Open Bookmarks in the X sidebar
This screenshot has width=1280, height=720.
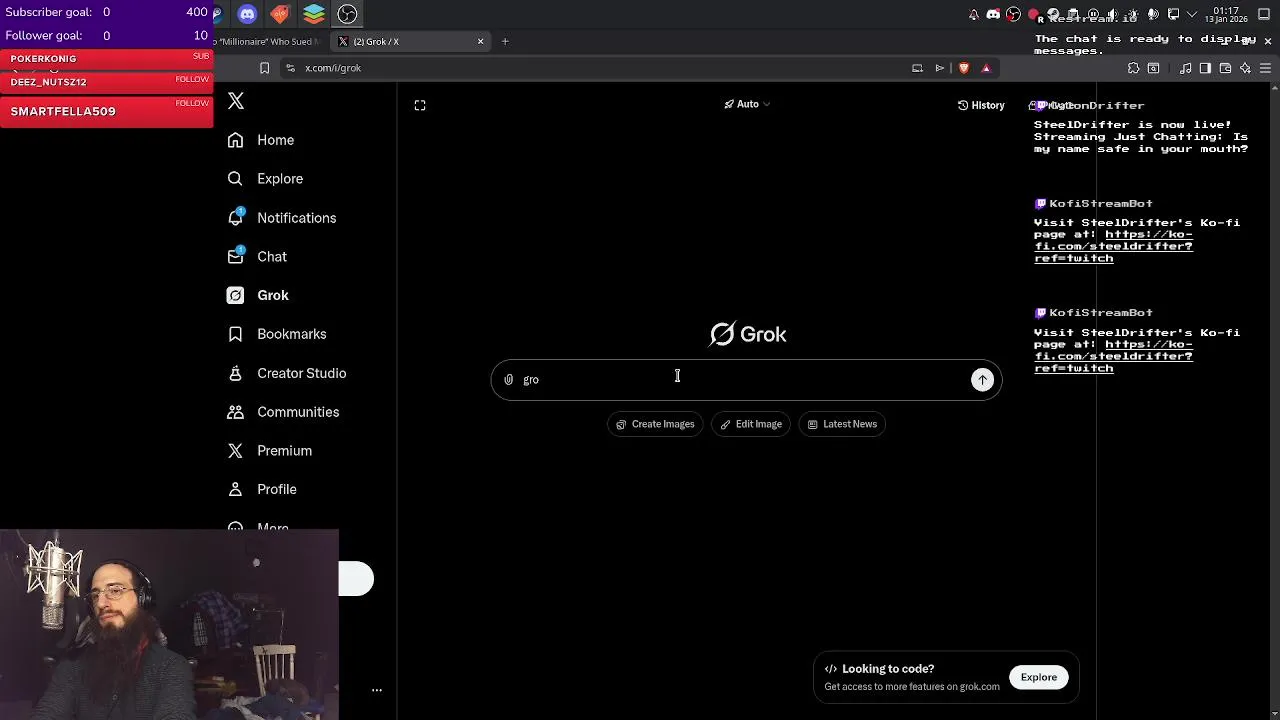coord(277,334)
